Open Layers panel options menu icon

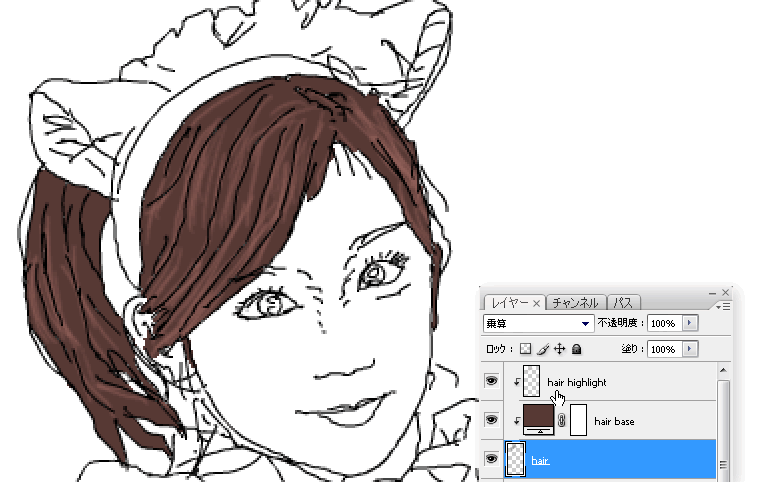click(725, 306)
